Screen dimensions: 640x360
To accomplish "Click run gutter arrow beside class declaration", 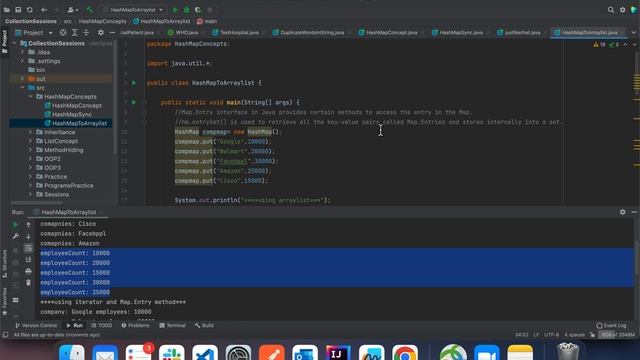I will coord(133,83).
